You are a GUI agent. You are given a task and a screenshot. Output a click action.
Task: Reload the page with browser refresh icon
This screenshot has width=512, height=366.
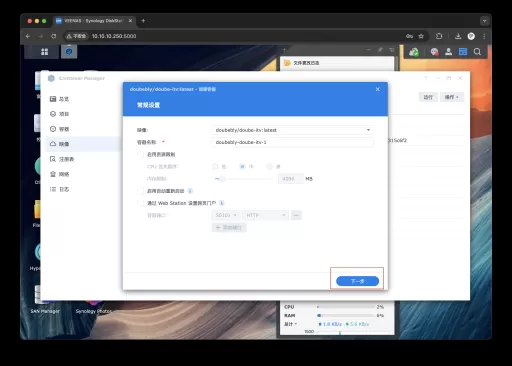click(x=54, y=36)
